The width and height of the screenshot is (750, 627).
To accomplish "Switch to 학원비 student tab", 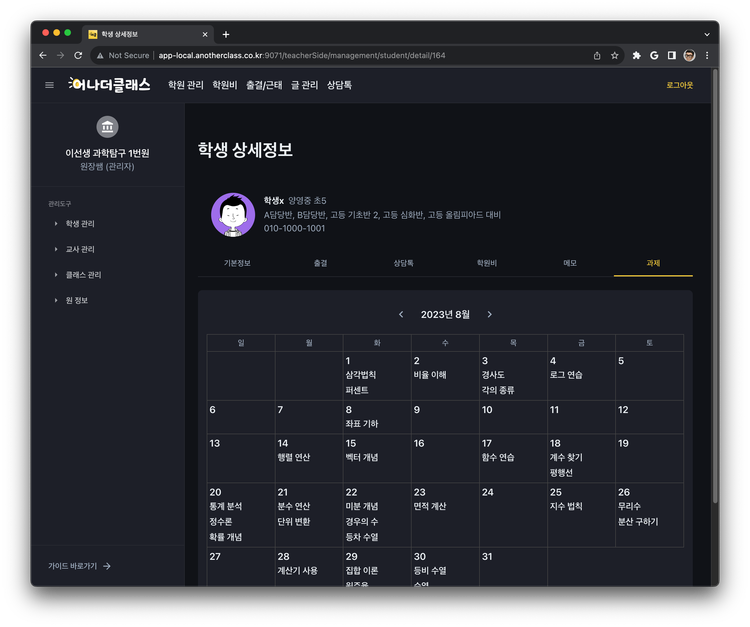I will point(487,263).
